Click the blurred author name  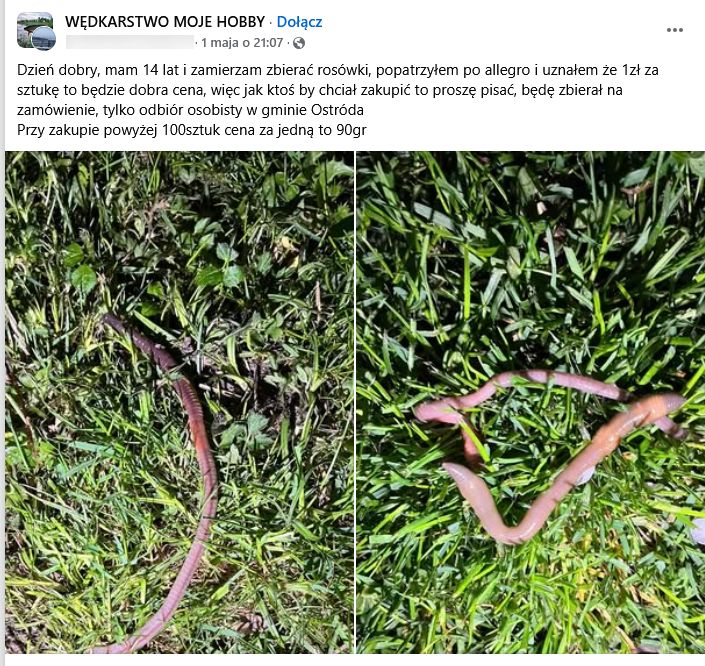pyautogui.click(x=130, y=42)
